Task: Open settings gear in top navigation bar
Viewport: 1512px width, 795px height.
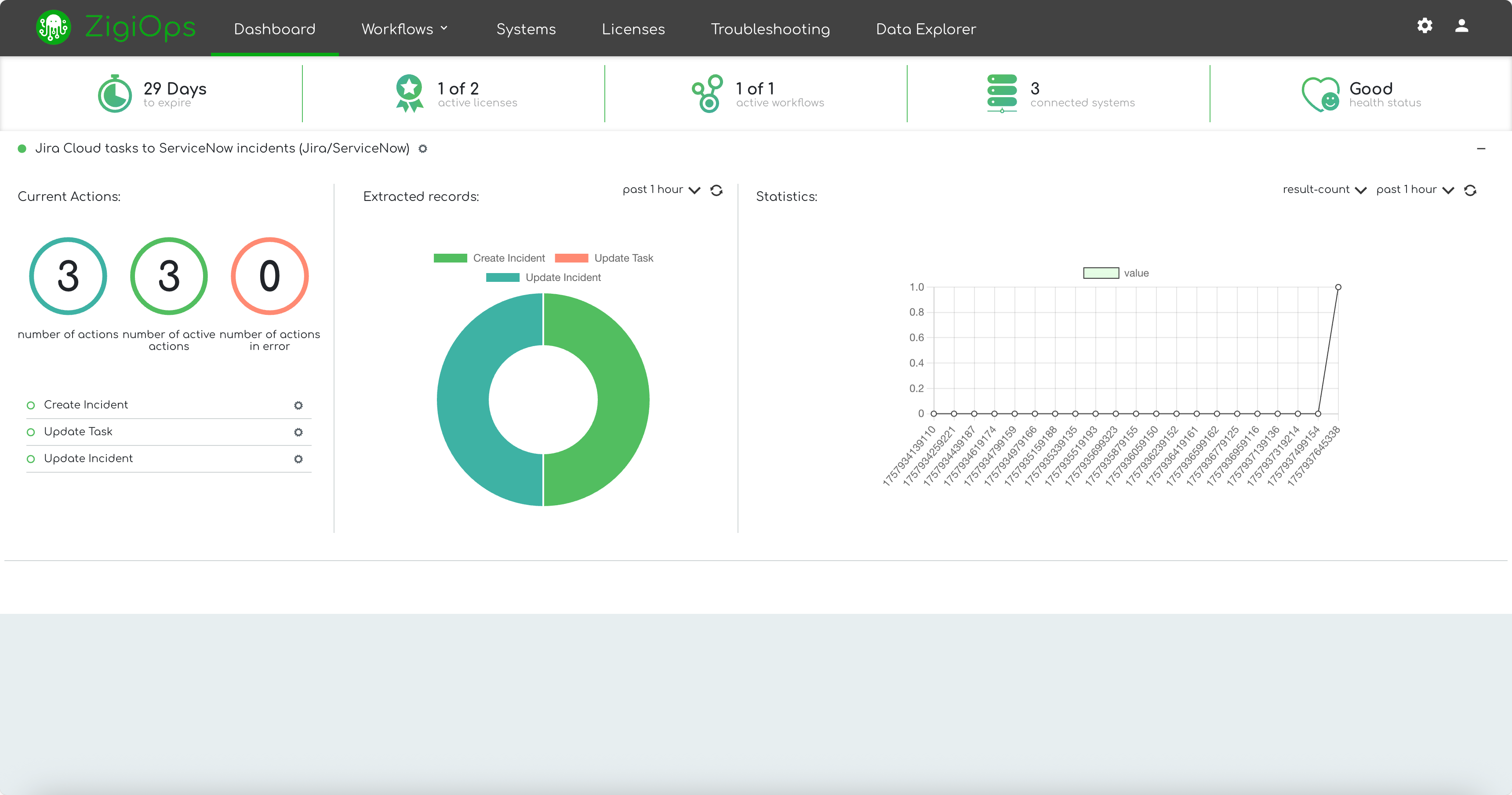Action: tap(1425, 26)
